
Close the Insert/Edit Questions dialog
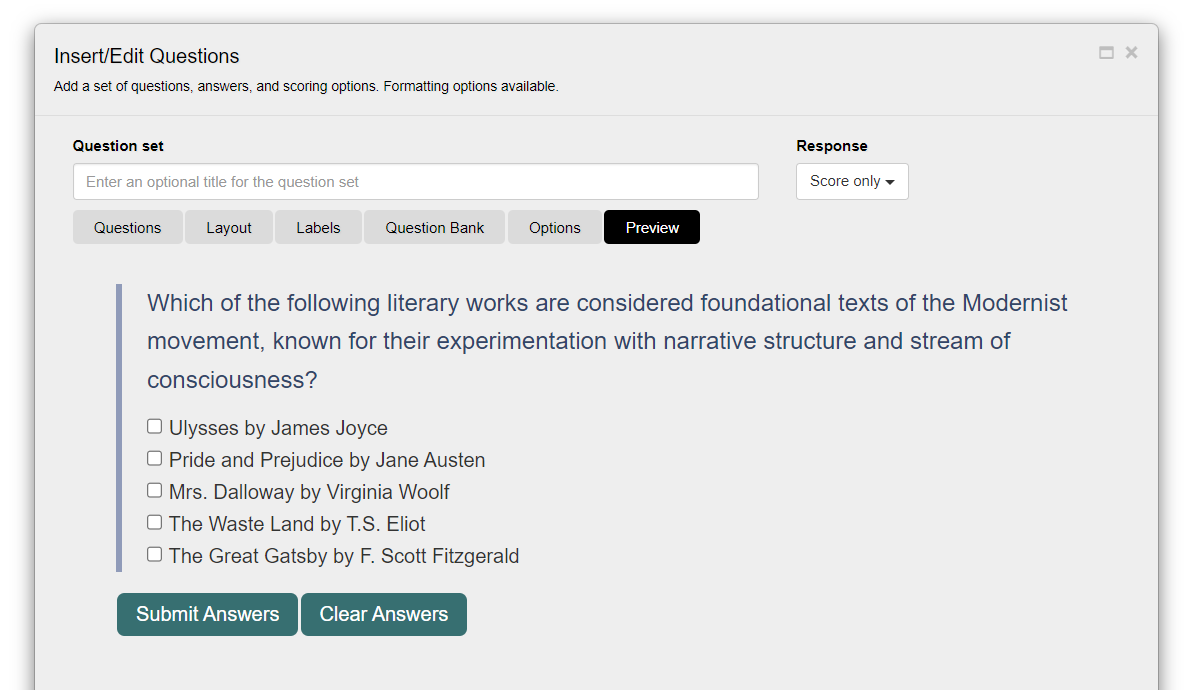click(1132, 52)
